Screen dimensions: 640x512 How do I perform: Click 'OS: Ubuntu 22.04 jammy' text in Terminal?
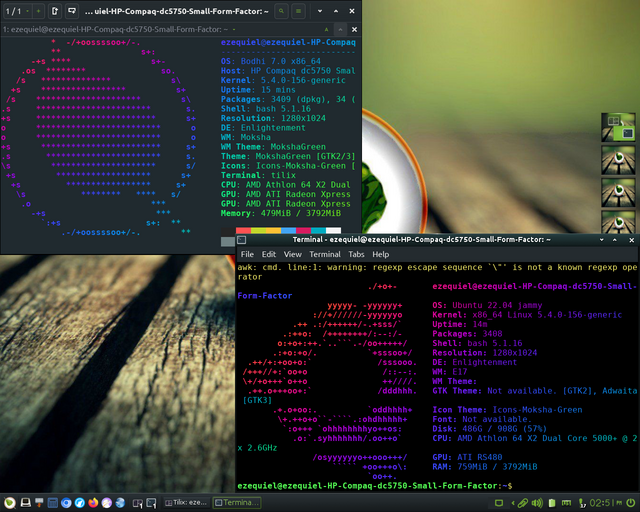487,305
